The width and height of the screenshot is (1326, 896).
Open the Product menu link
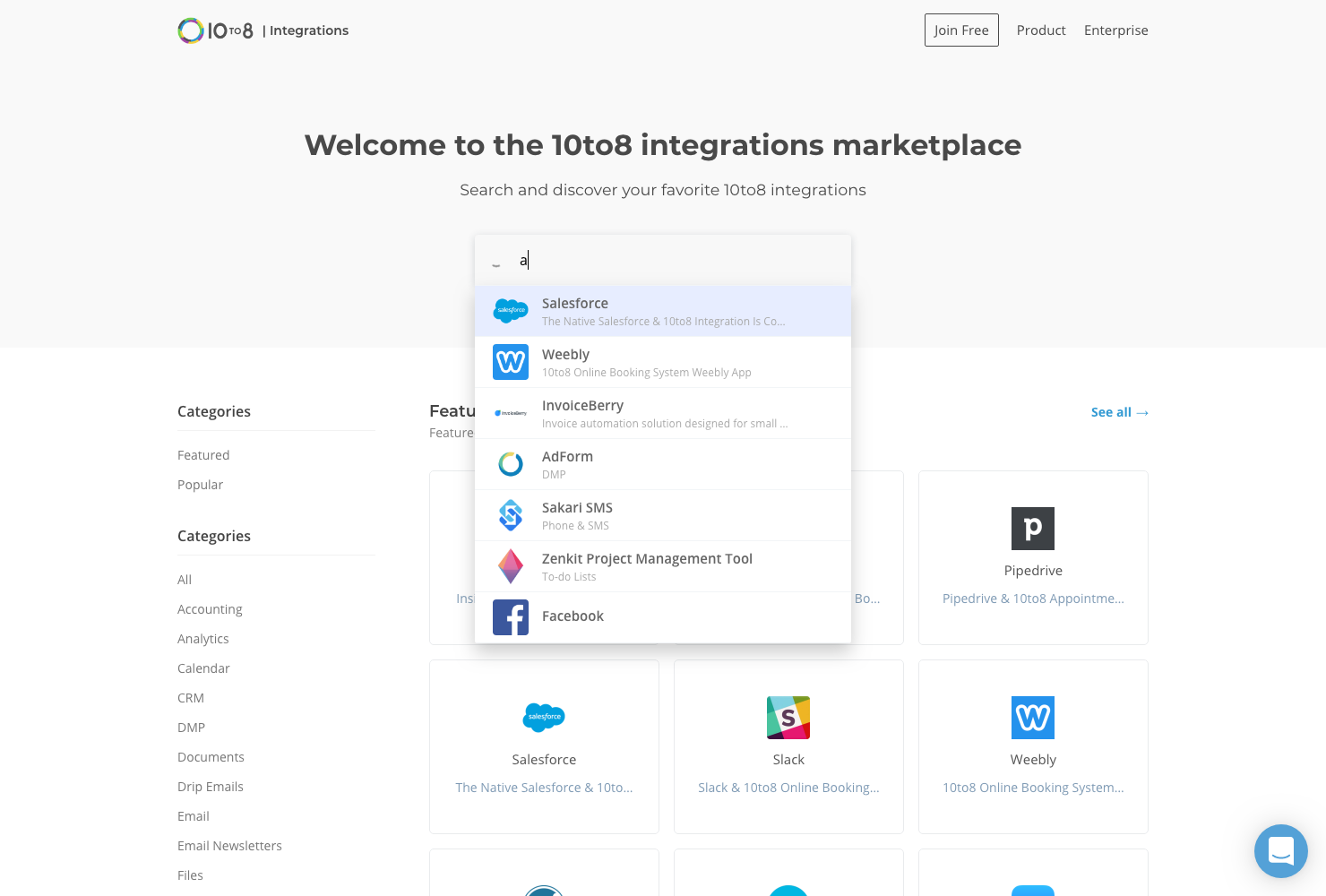coord(1041,30)
